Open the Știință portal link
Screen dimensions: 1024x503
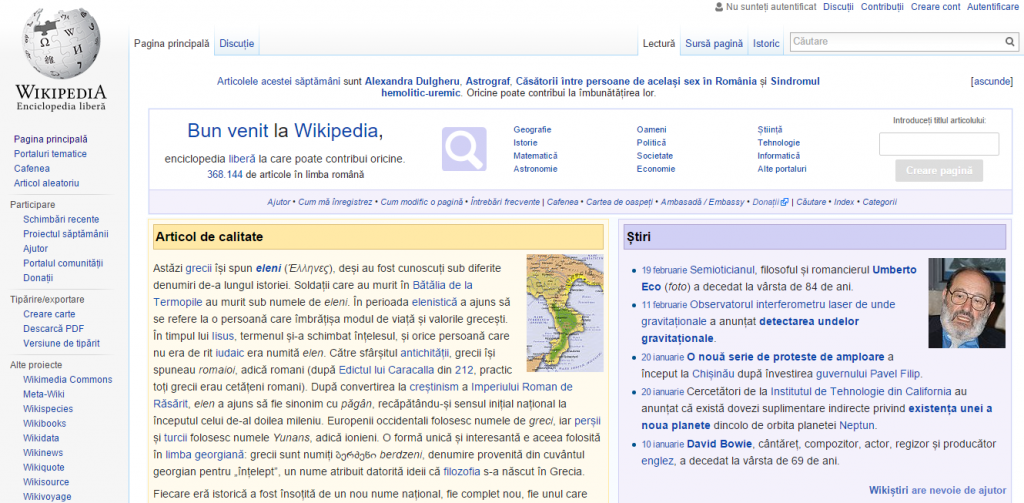pyautogui.click(x=770, y=130)
